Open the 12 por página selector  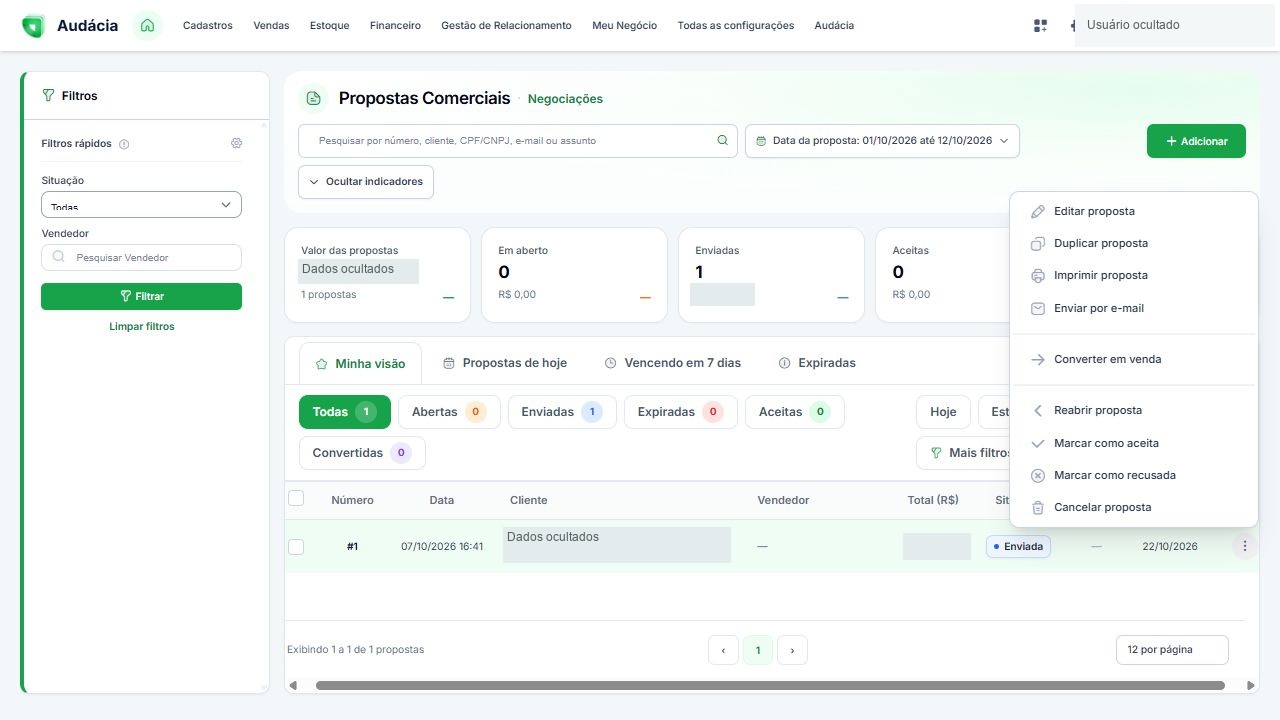(x=1172, y=650)
